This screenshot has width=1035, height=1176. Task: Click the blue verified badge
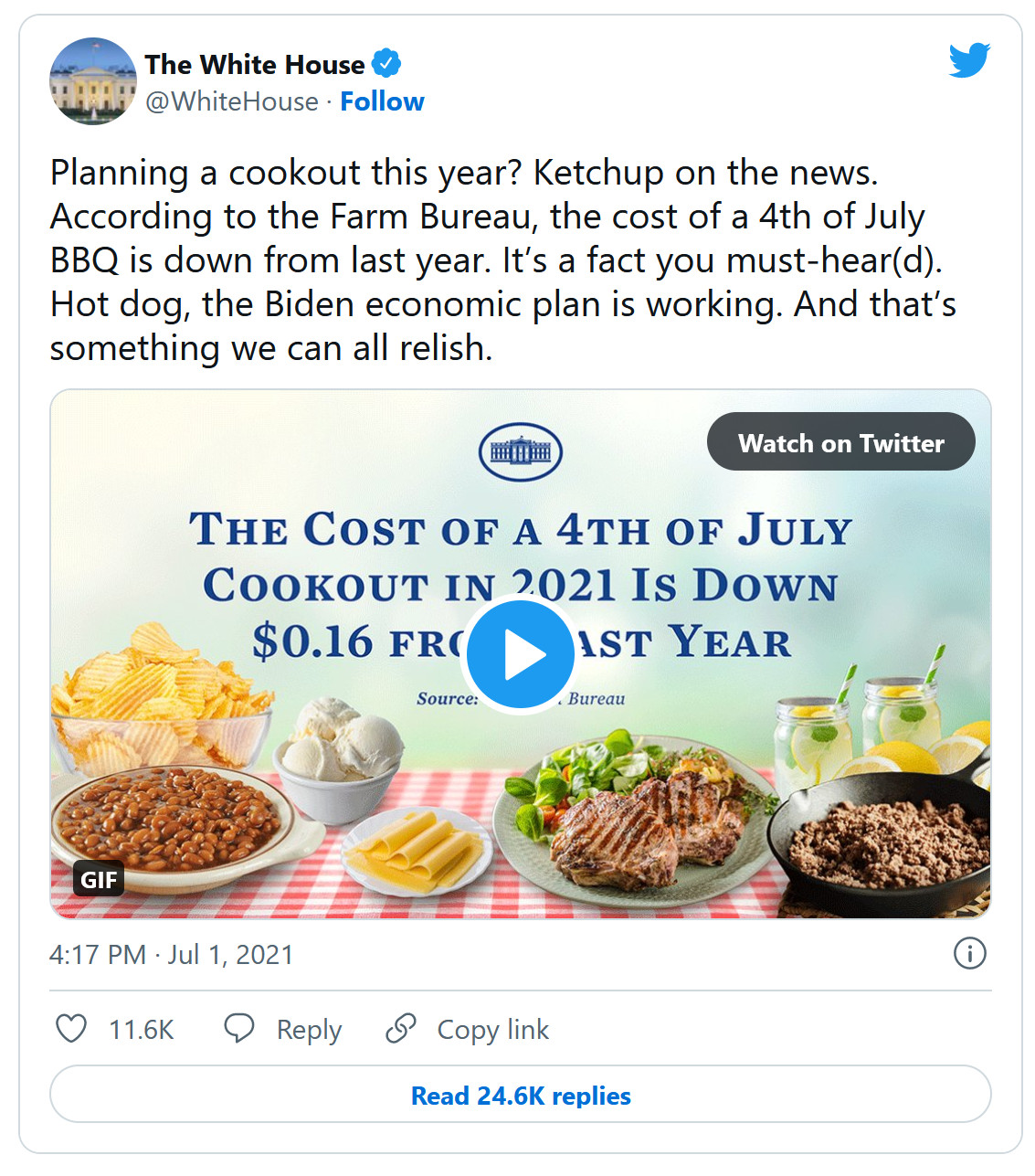[x=387, y=64]
